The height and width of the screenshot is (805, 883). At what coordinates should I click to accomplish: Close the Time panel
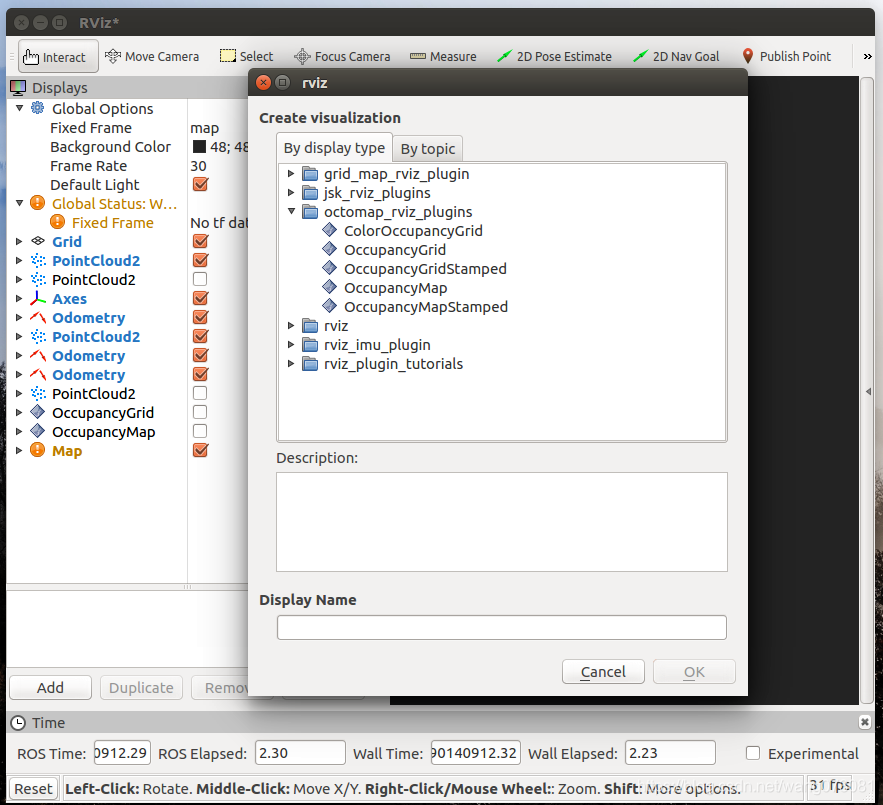point(865,722)
